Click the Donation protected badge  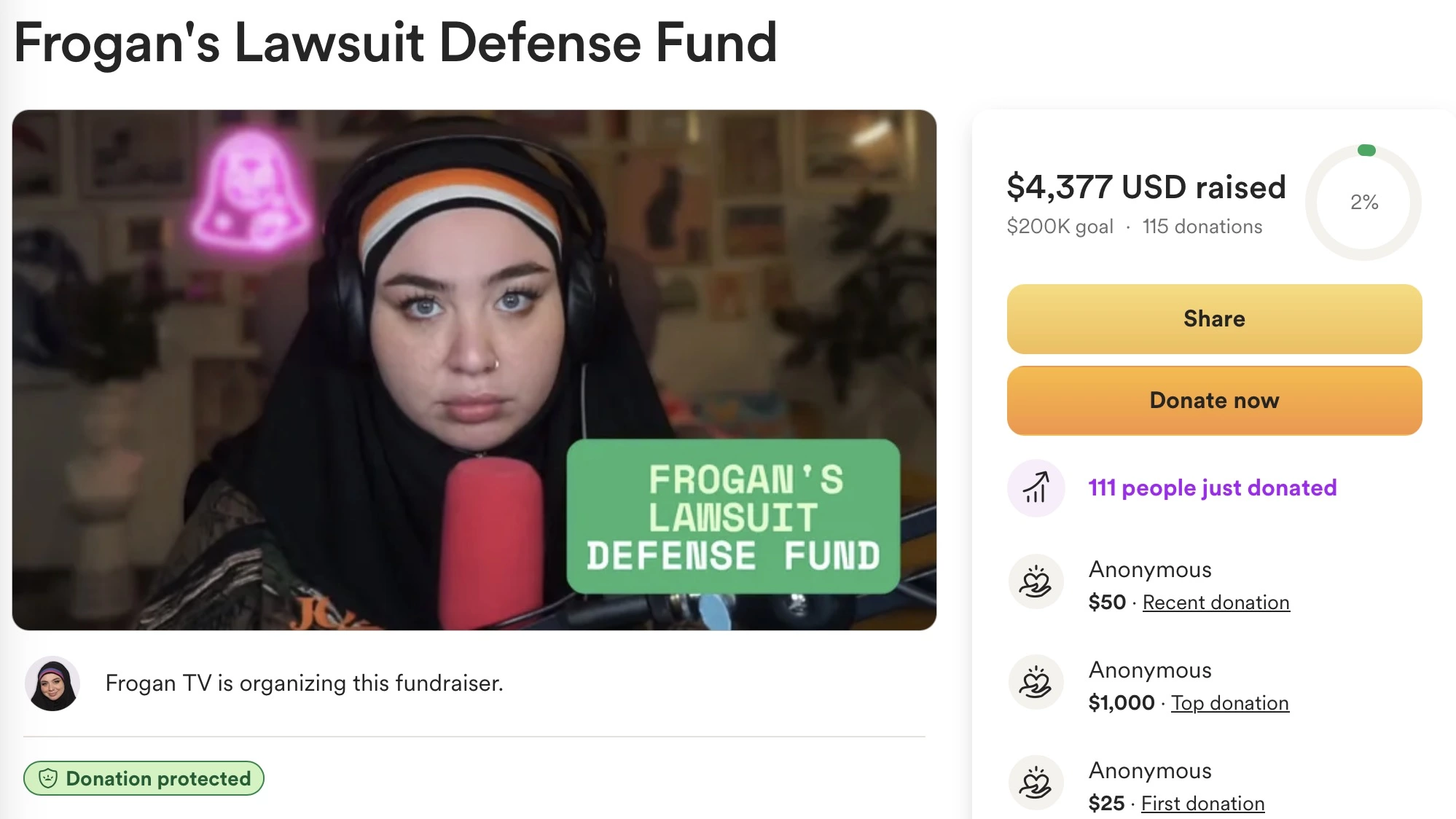144,778
